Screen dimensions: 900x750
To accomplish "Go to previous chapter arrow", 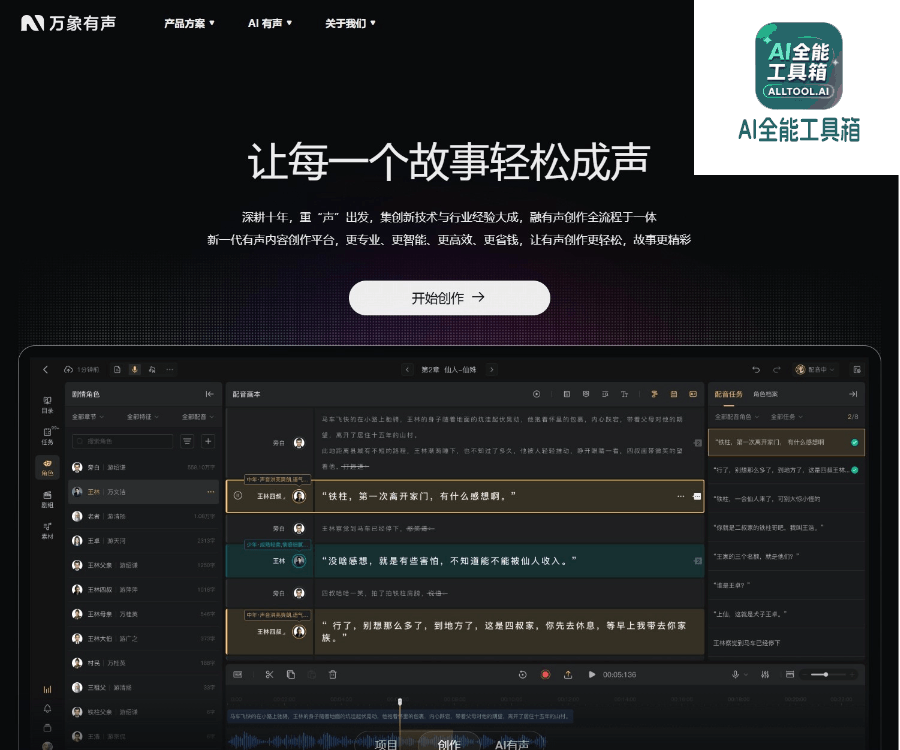I will (x=407, y=370).
